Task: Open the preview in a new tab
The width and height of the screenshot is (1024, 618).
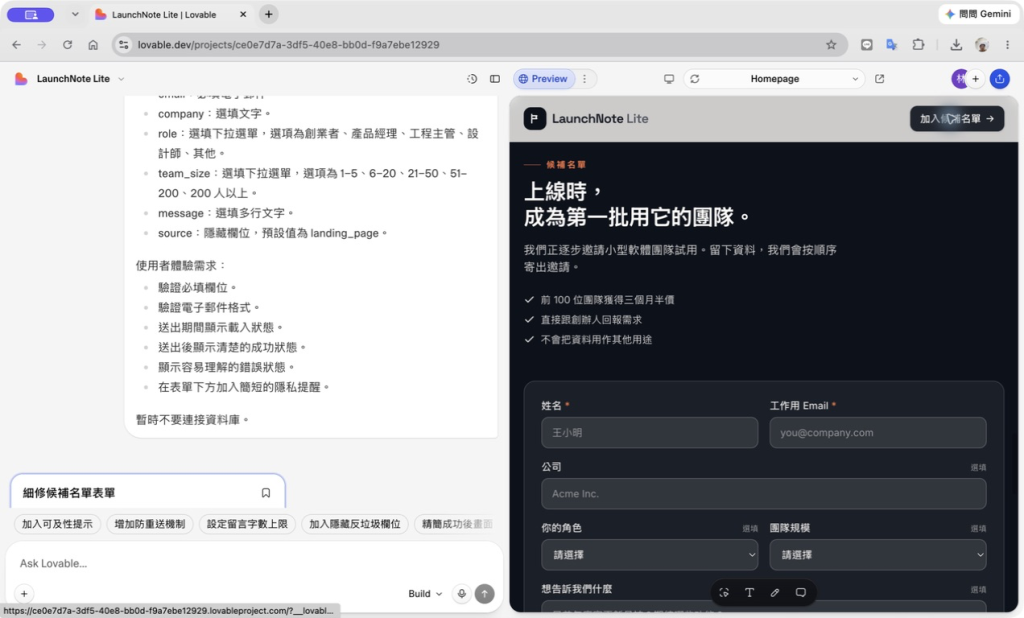Action: click(880, 78)
